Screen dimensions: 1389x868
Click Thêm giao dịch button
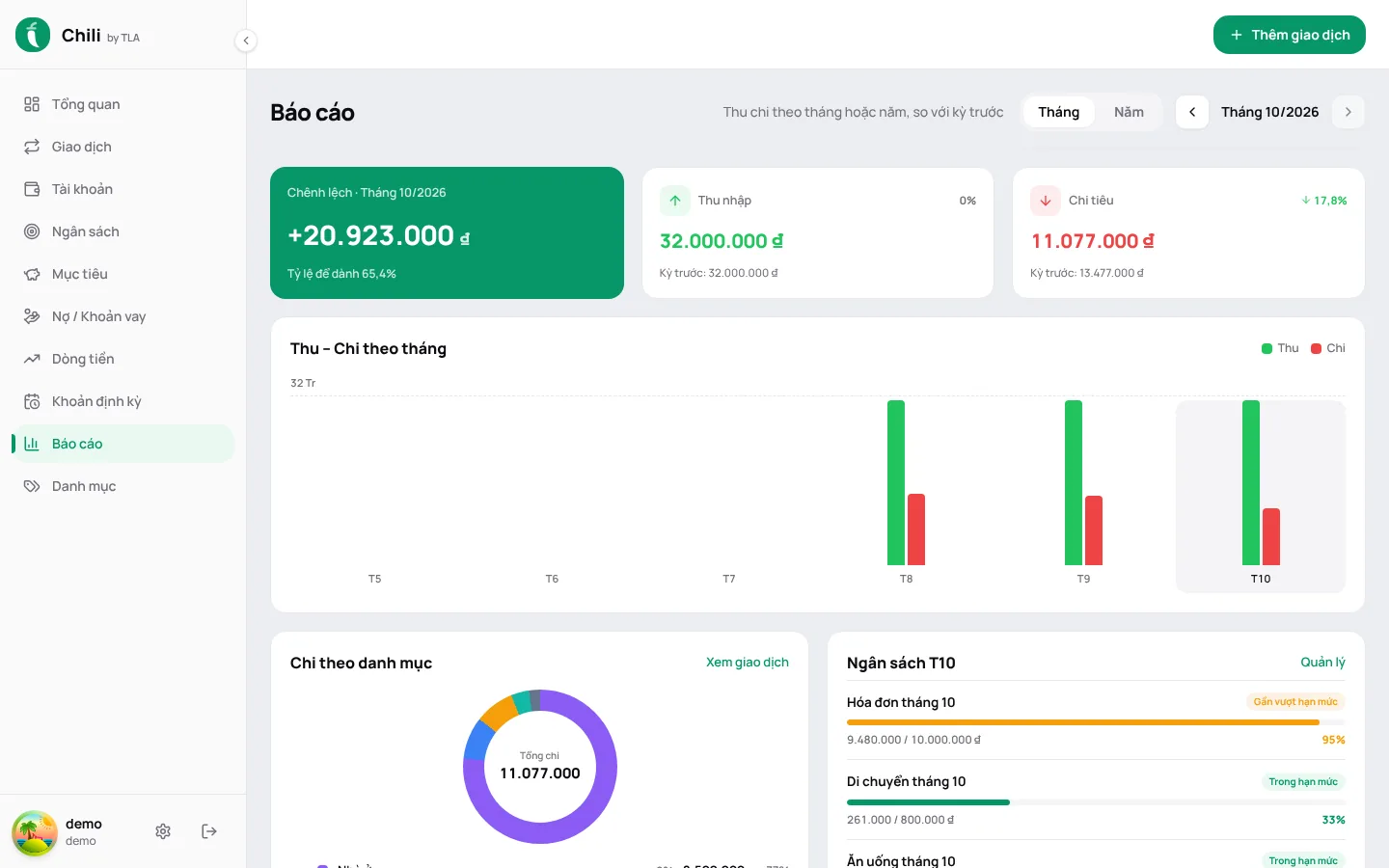click(x=1290, y=35)
